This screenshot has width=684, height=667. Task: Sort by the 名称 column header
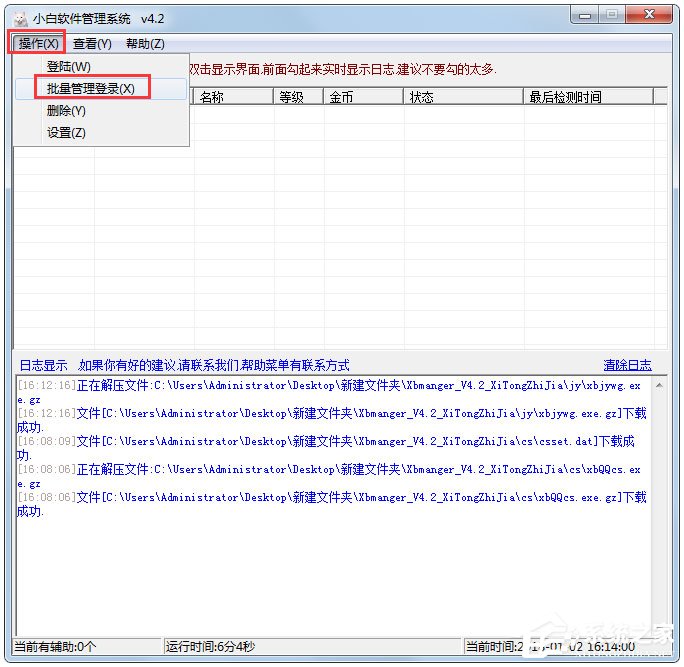point(233,96)
